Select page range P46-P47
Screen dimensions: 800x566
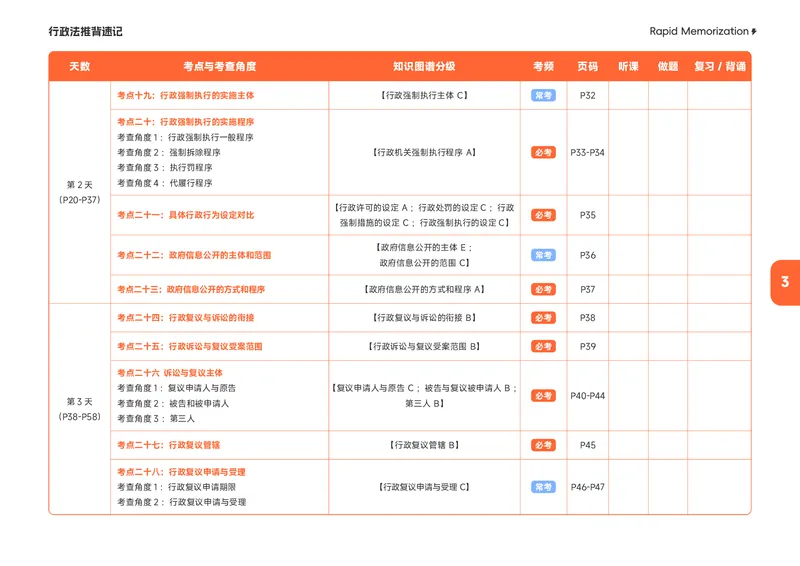[x=587, y=487]
